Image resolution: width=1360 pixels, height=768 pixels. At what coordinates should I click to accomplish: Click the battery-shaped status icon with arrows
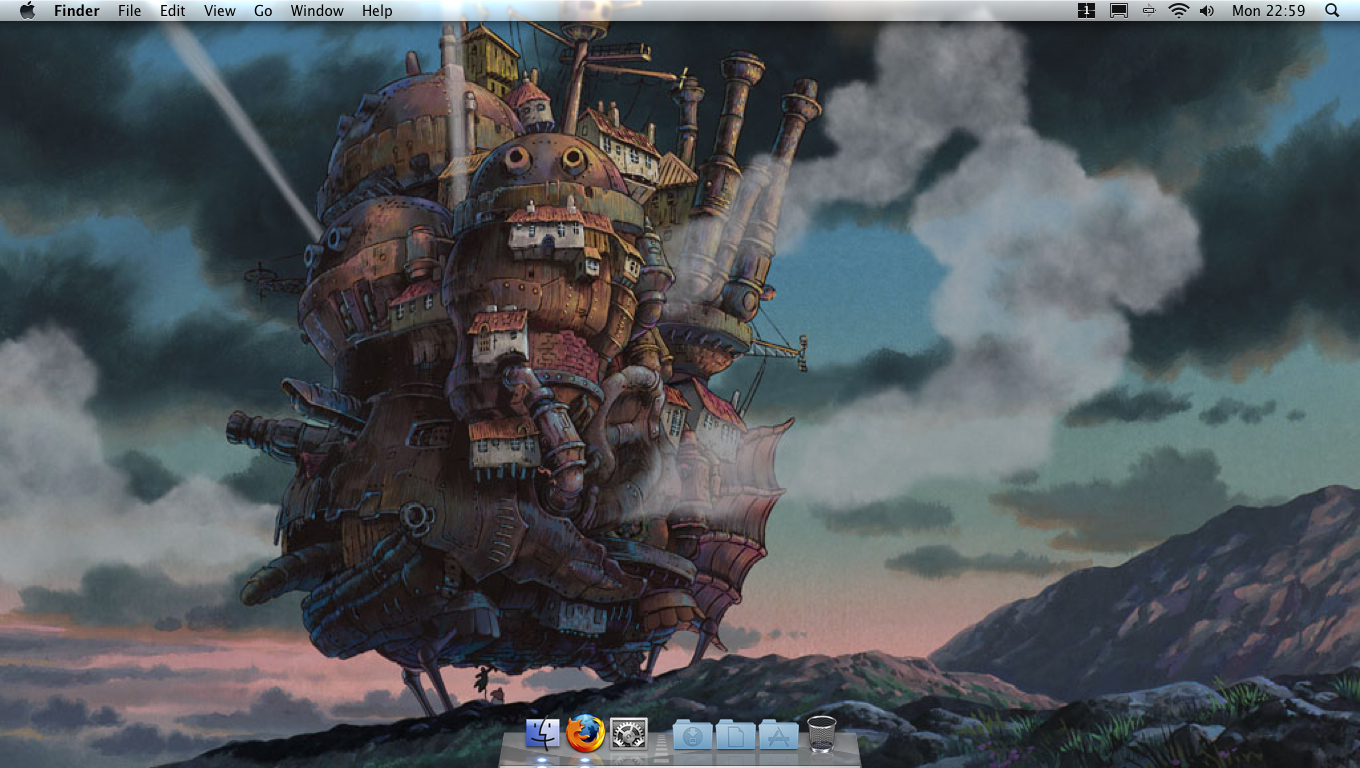pyautogui.click(x=1149, y=11)
